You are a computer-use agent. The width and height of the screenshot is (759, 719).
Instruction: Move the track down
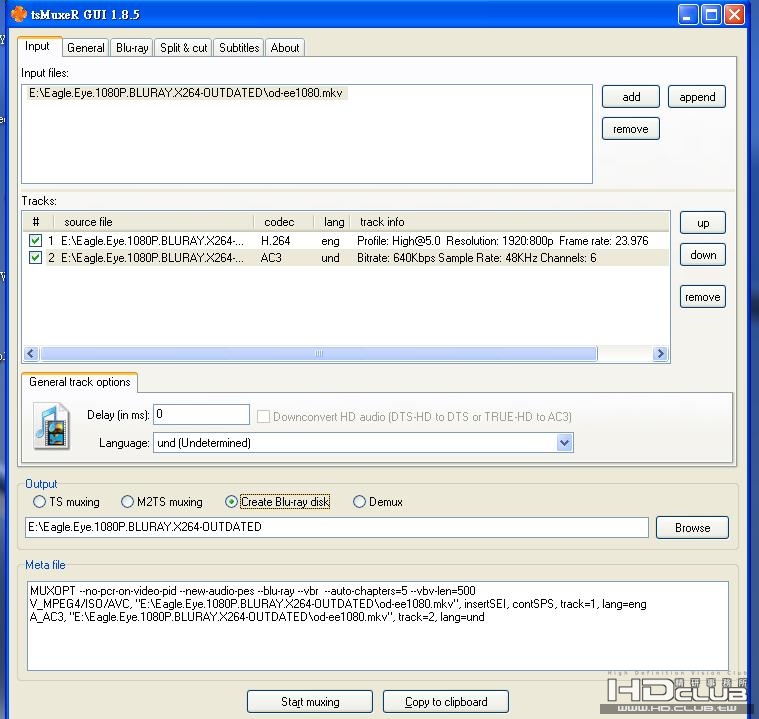coord(703,255)
